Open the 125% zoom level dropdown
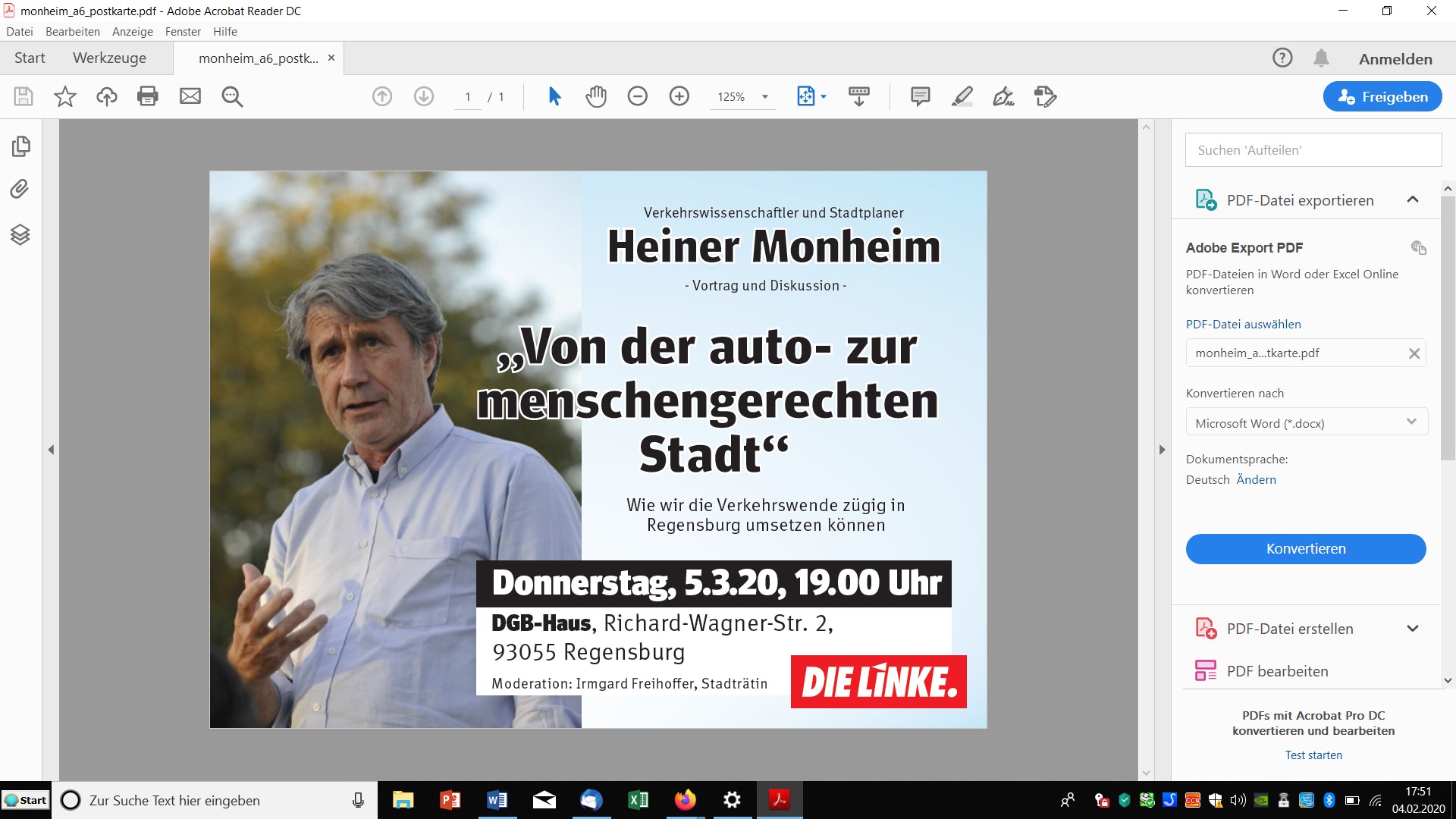1456x819 pixels. [x=742, y=96]
